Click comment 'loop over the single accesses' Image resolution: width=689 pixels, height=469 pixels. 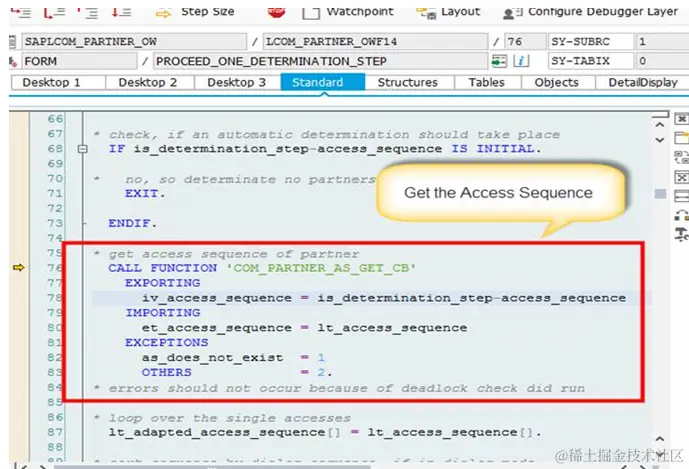pos(230,418)
